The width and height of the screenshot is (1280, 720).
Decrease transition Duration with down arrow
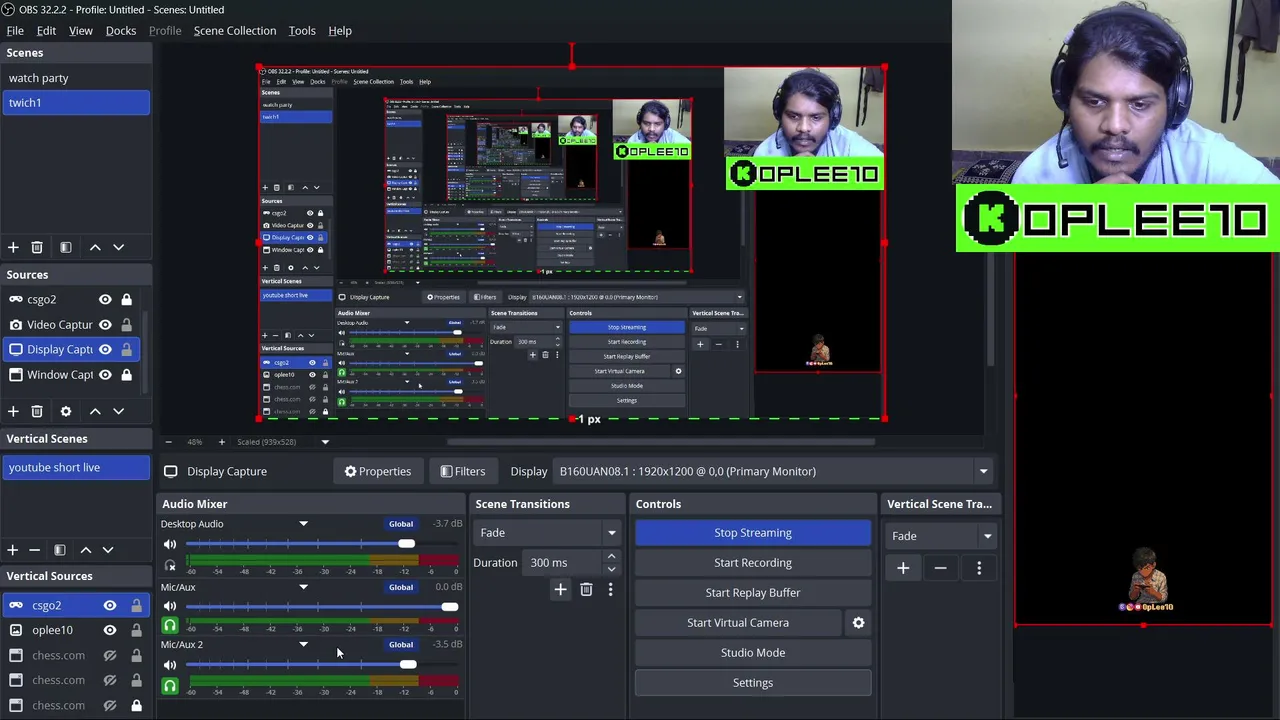pos(611,569)
